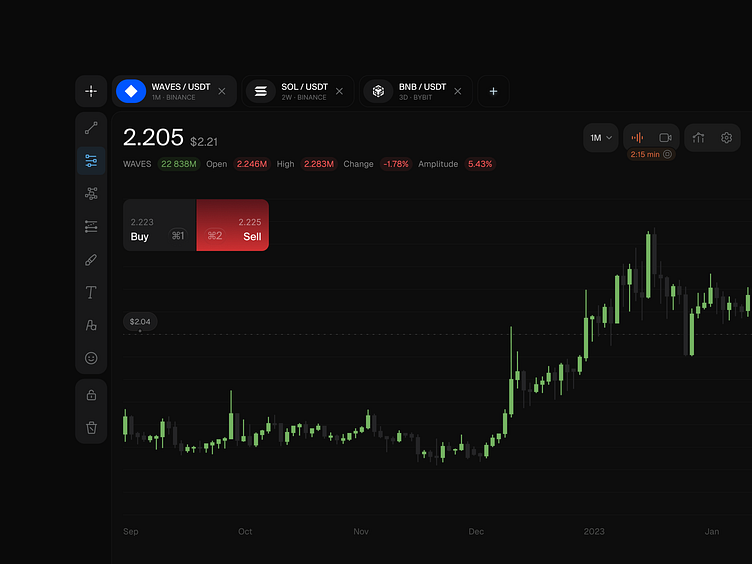Select the Fibonacci levels tool
This screenshot has width=752, height=564.
pos(91,226)
